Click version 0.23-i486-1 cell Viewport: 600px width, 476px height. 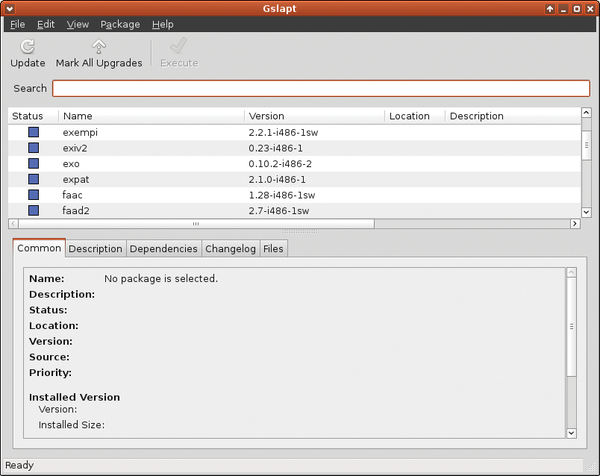pos(276,148)
